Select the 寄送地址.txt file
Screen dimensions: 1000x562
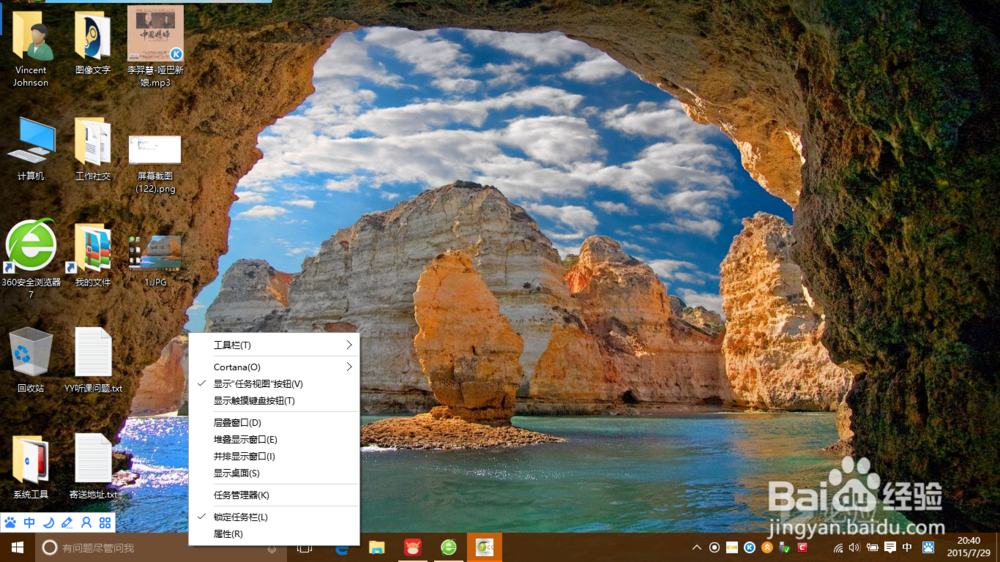point(93,467)
